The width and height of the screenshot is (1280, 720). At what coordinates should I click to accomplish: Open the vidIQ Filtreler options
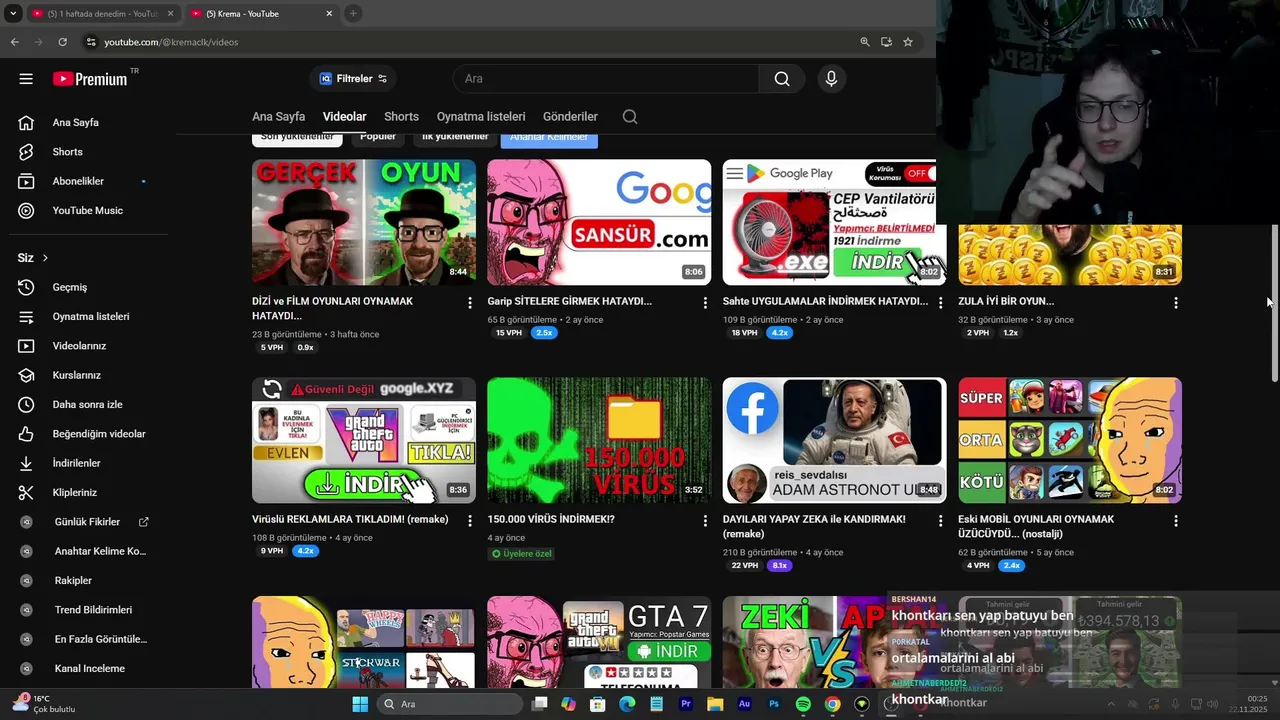[x=353, y=79]
